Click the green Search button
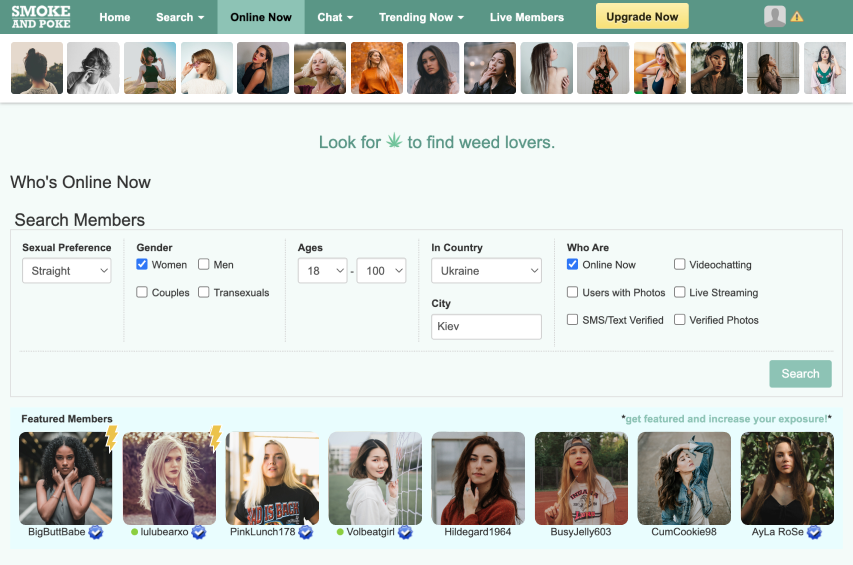The height and width of the screenshot is (565, 853). [x=800, y=374]
